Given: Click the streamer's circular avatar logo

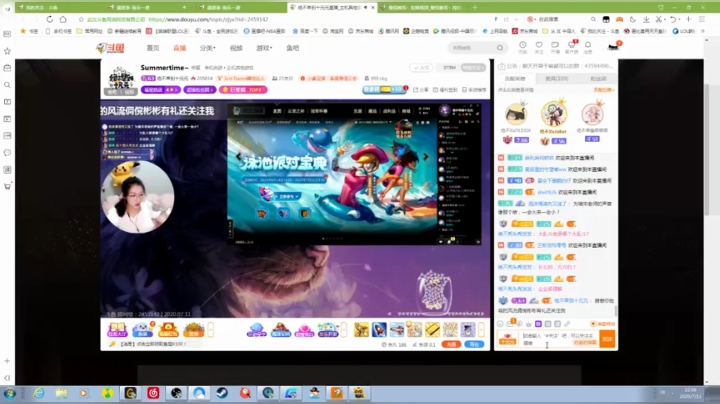Looking at the screenshot, I should pyautogui.click(x=121, y=79).
